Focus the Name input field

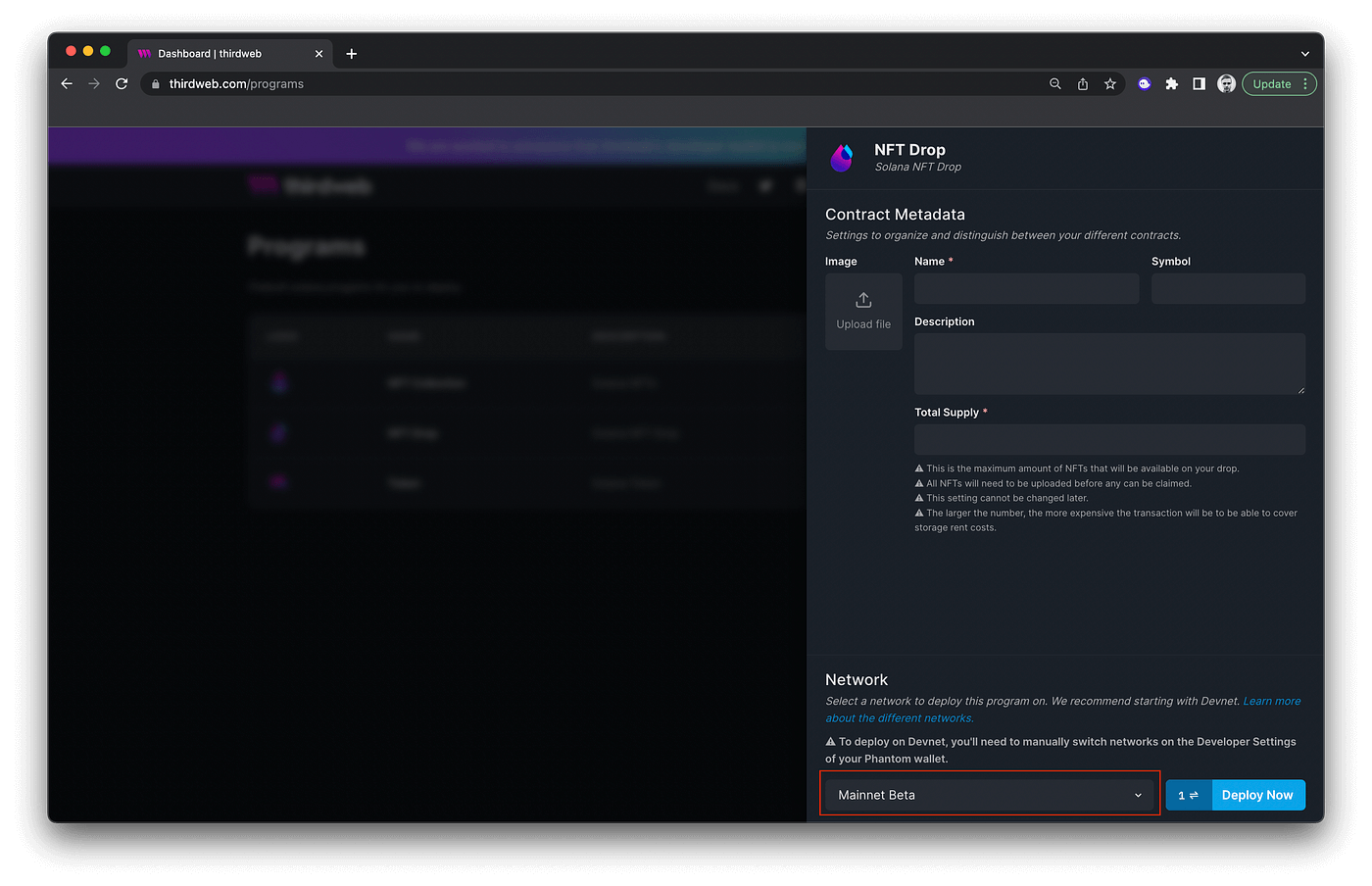click(1026, 288)
